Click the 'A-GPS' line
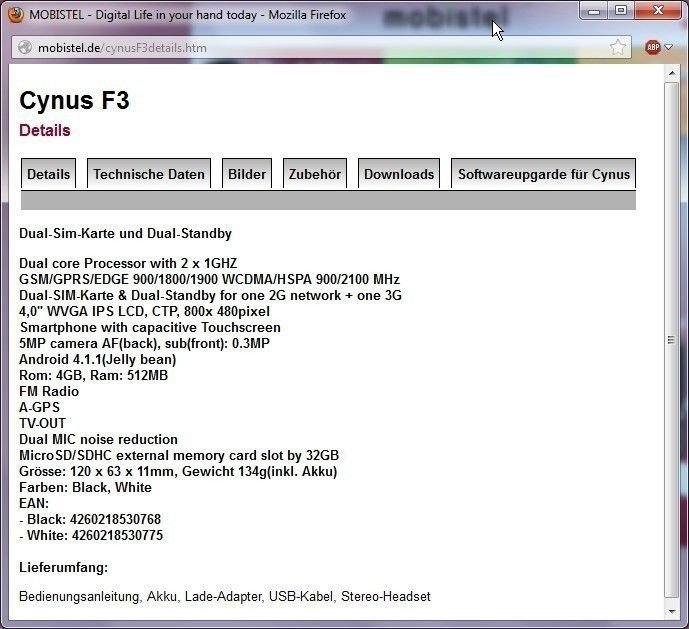 point(40,407)
